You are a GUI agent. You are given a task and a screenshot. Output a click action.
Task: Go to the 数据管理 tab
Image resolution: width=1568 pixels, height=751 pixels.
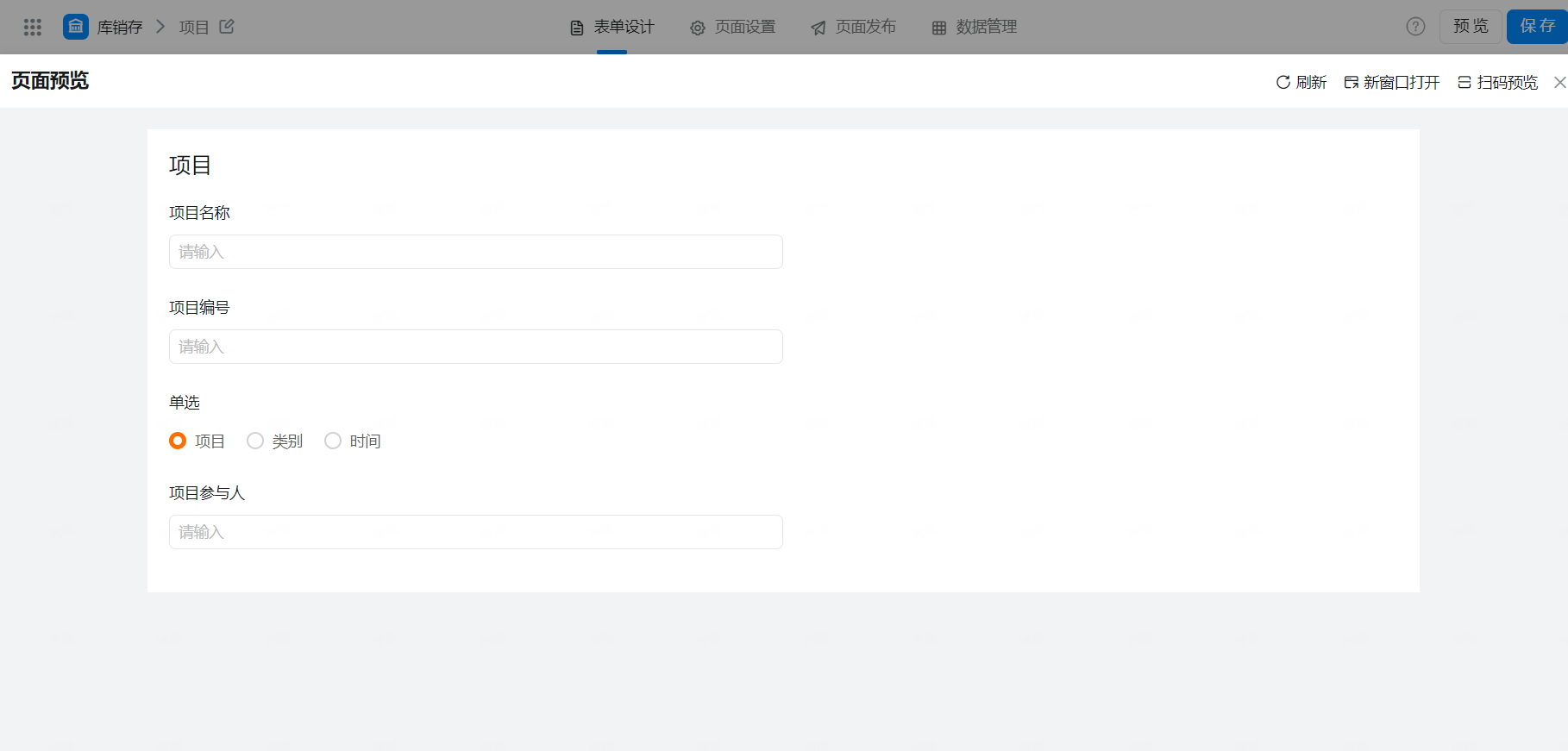(975, 28)
